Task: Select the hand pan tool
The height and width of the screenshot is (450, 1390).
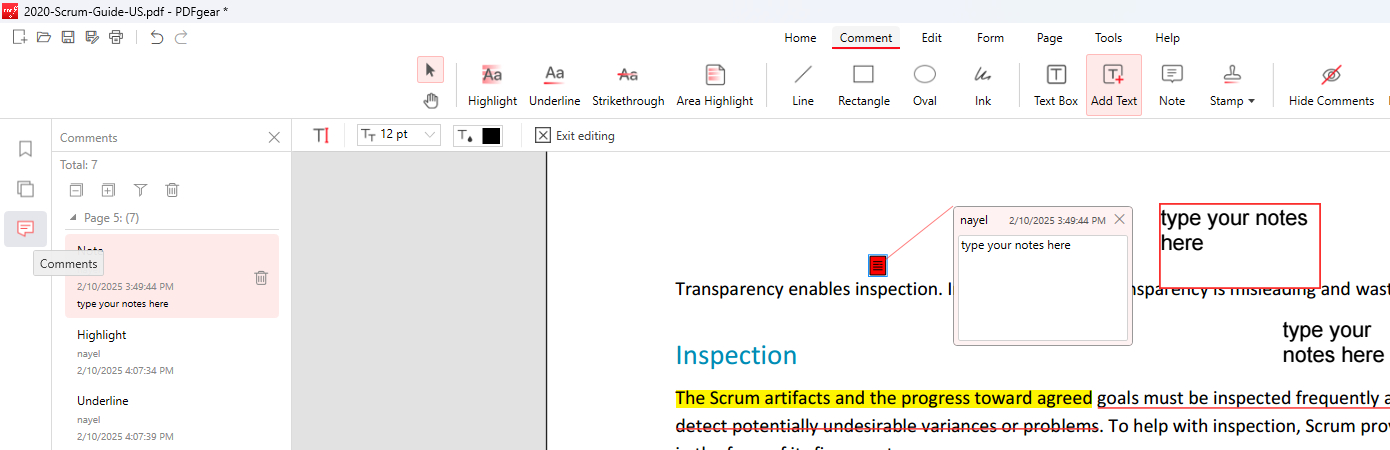Action: pos(430,100)
